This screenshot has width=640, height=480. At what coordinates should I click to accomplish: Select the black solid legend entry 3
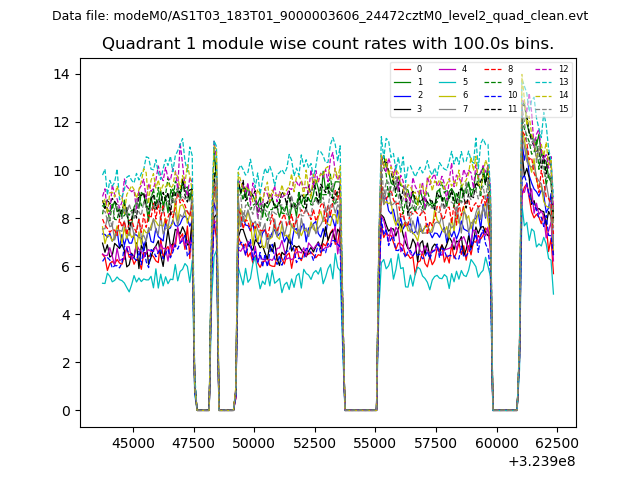pos(408,108)
